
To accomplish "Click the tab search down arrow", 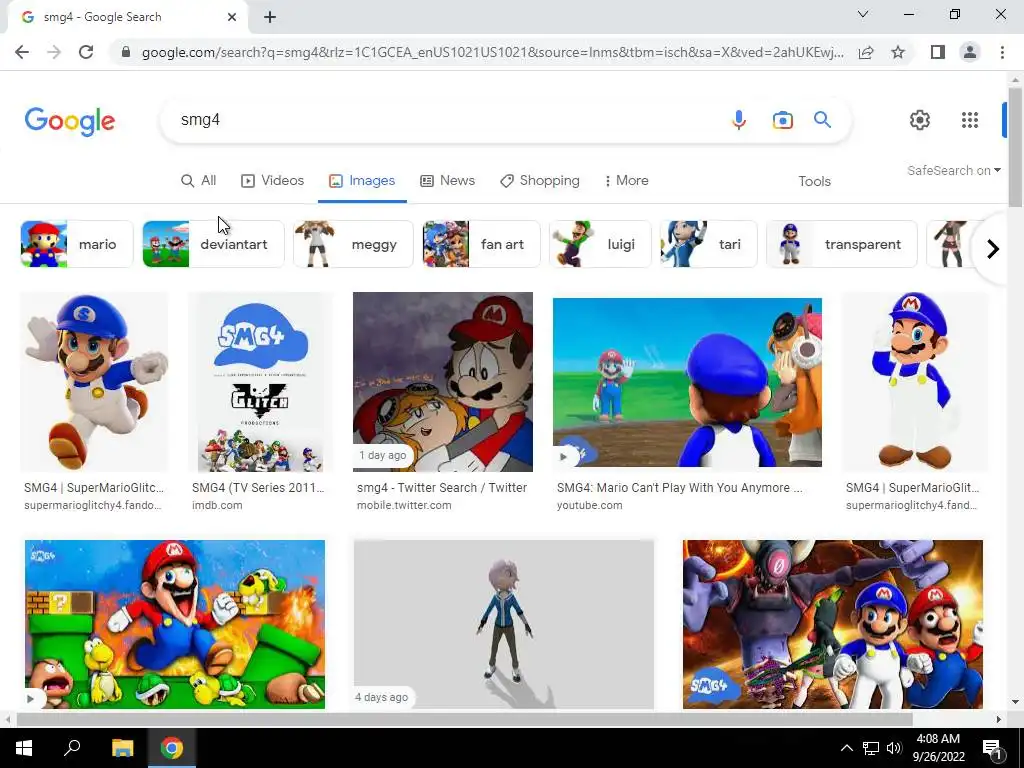I will 863,14.
